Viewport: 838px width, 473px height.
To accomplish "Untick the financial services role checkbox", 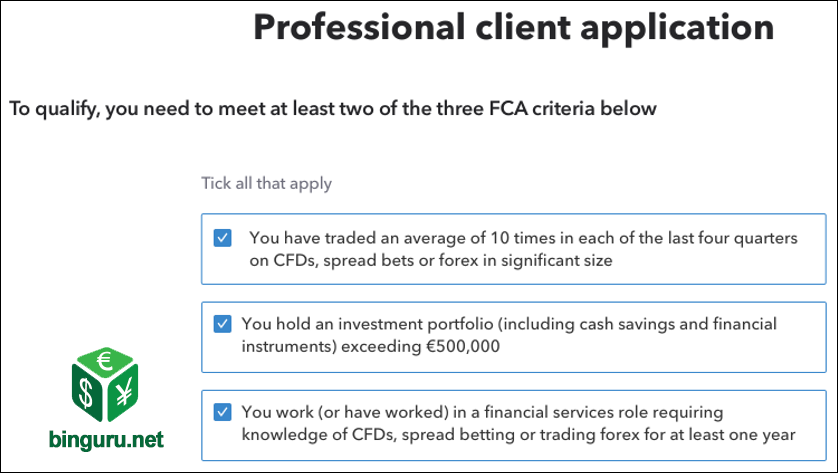I will click(222, 412).
